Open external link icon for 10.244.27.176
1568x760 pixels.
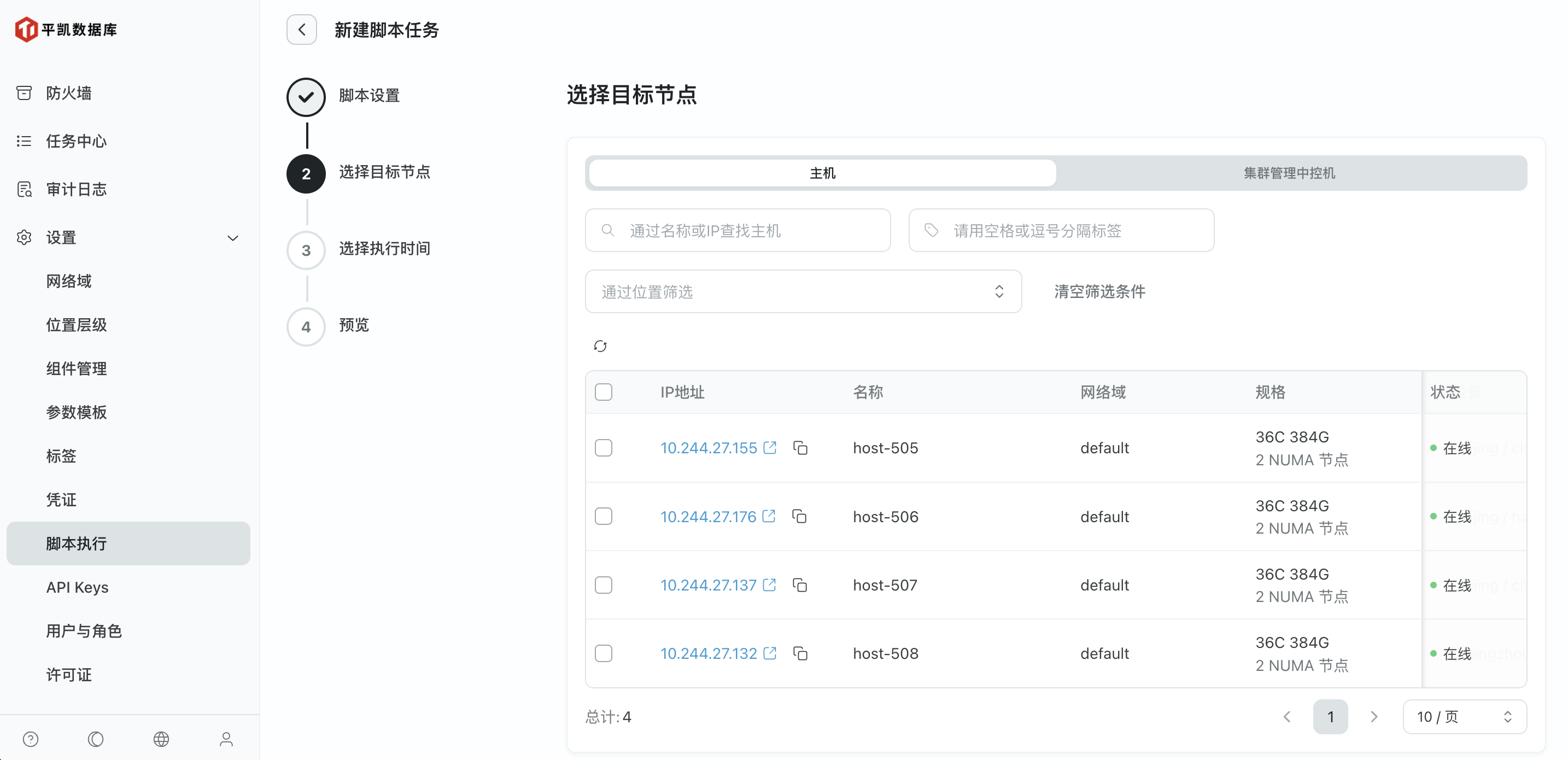[x=769, y=516]
